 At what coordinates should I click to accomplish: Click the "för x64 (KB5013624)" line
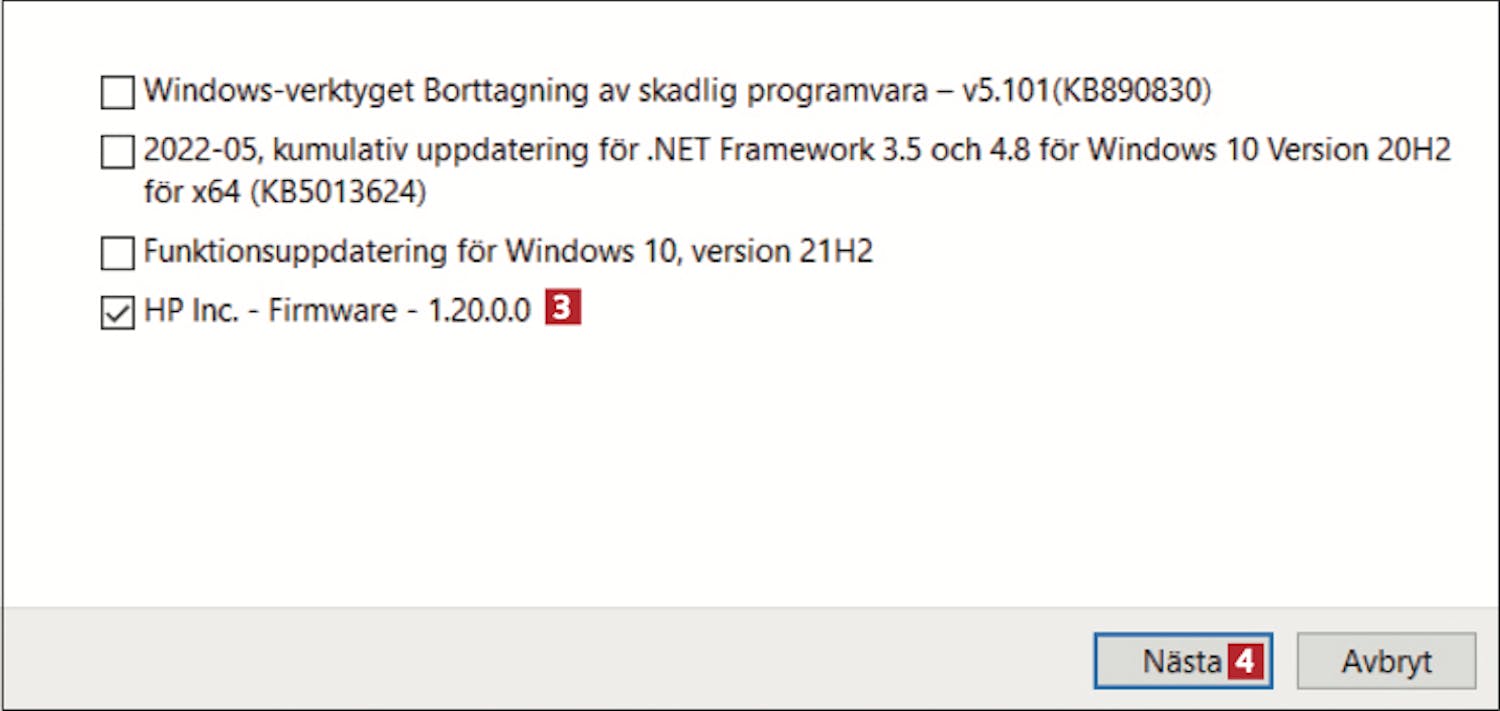pos(285,192)
